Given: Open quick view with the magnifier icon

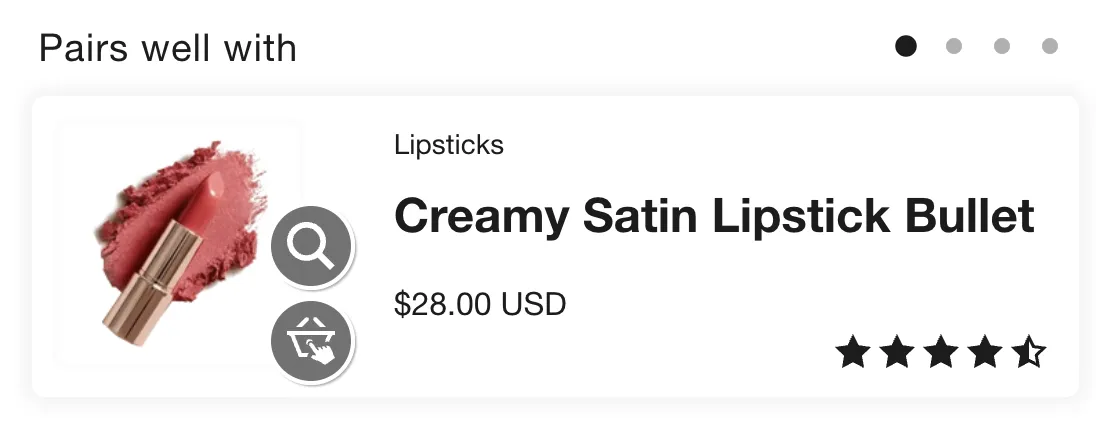Looking at the screenshot, I should click(311, 246).
